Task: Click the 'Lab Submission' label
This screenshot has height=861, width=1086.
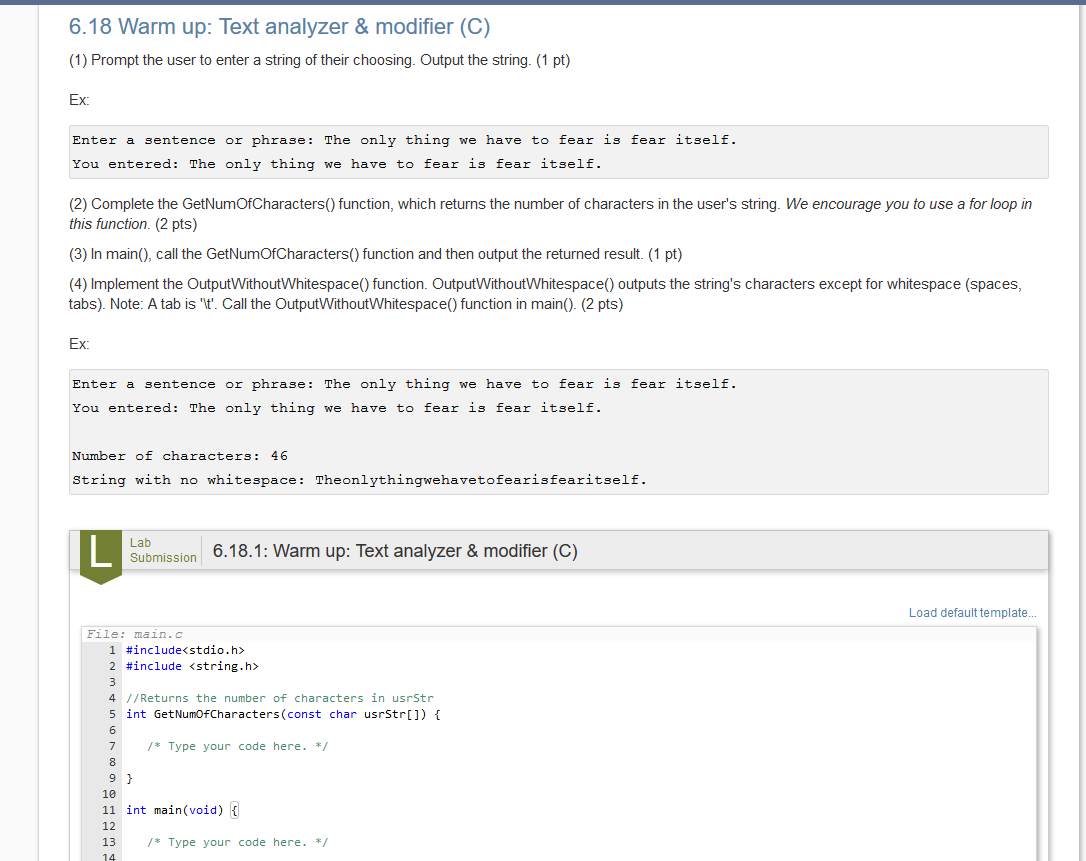Action: click(x=162, y=550)
